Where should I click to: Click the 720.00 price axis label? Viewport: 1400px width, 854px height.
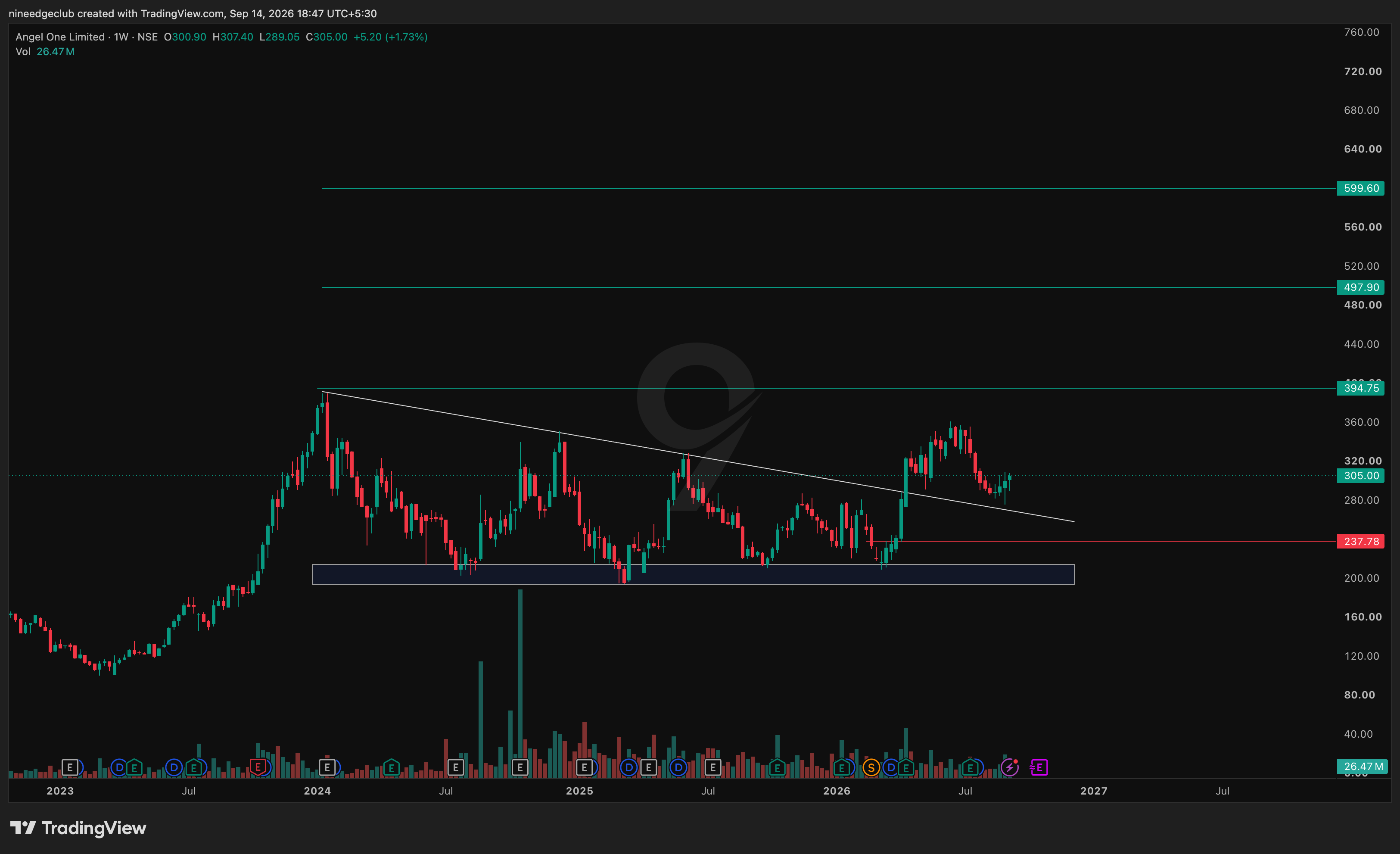[x=1363, y=71]
